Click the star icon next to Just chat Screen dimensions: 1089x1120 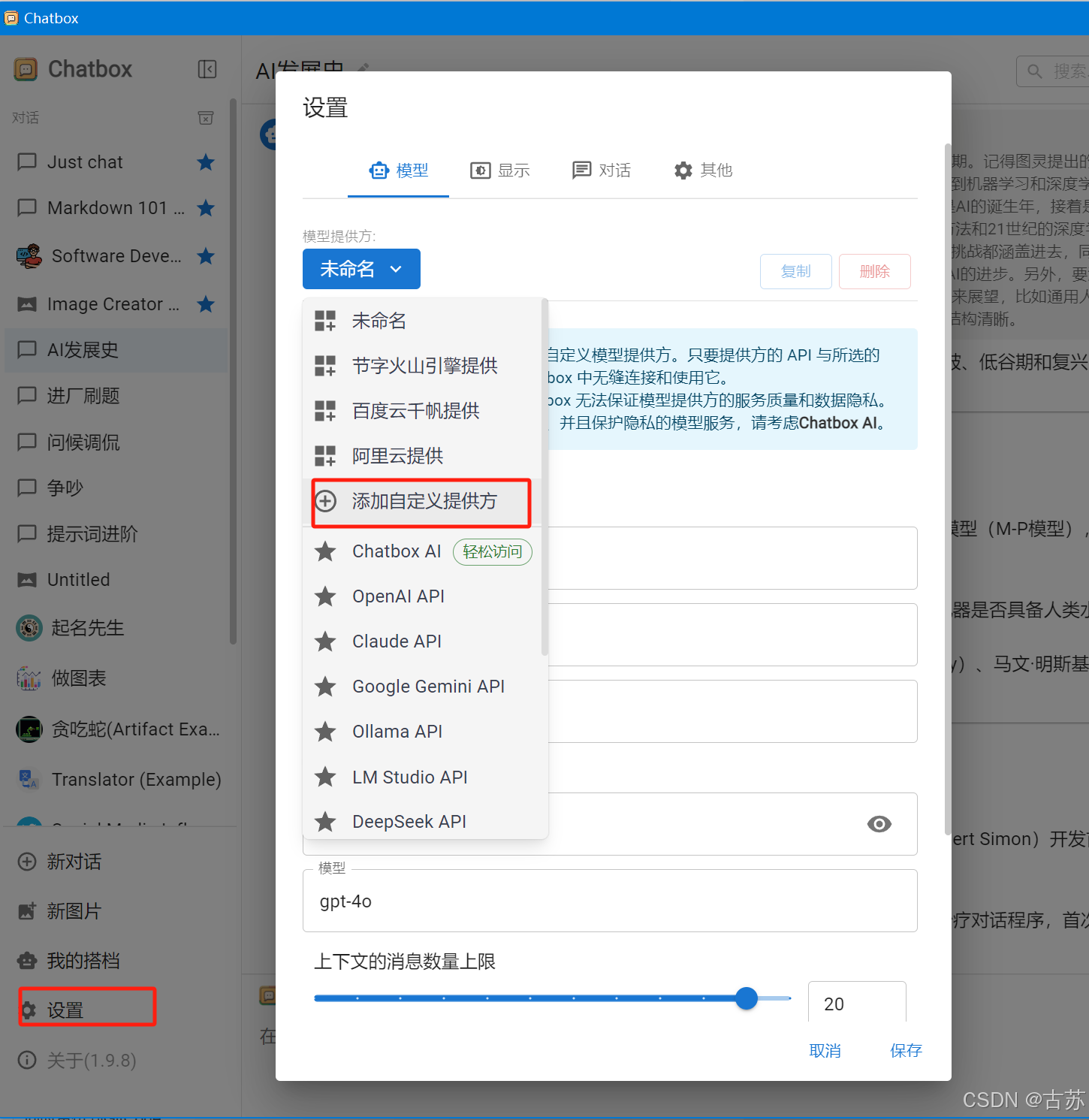click(206, 162)
